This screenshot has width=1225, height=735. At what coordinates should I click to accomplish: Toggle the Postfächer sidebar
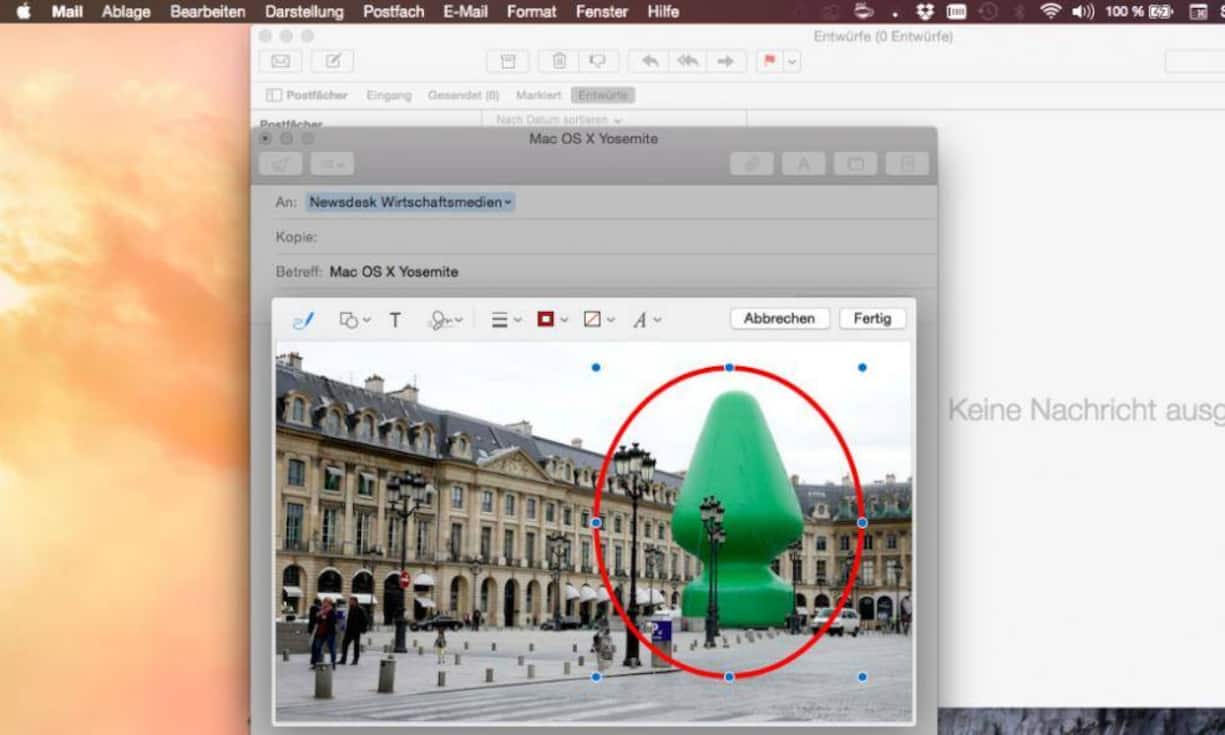tap(307, 95)
